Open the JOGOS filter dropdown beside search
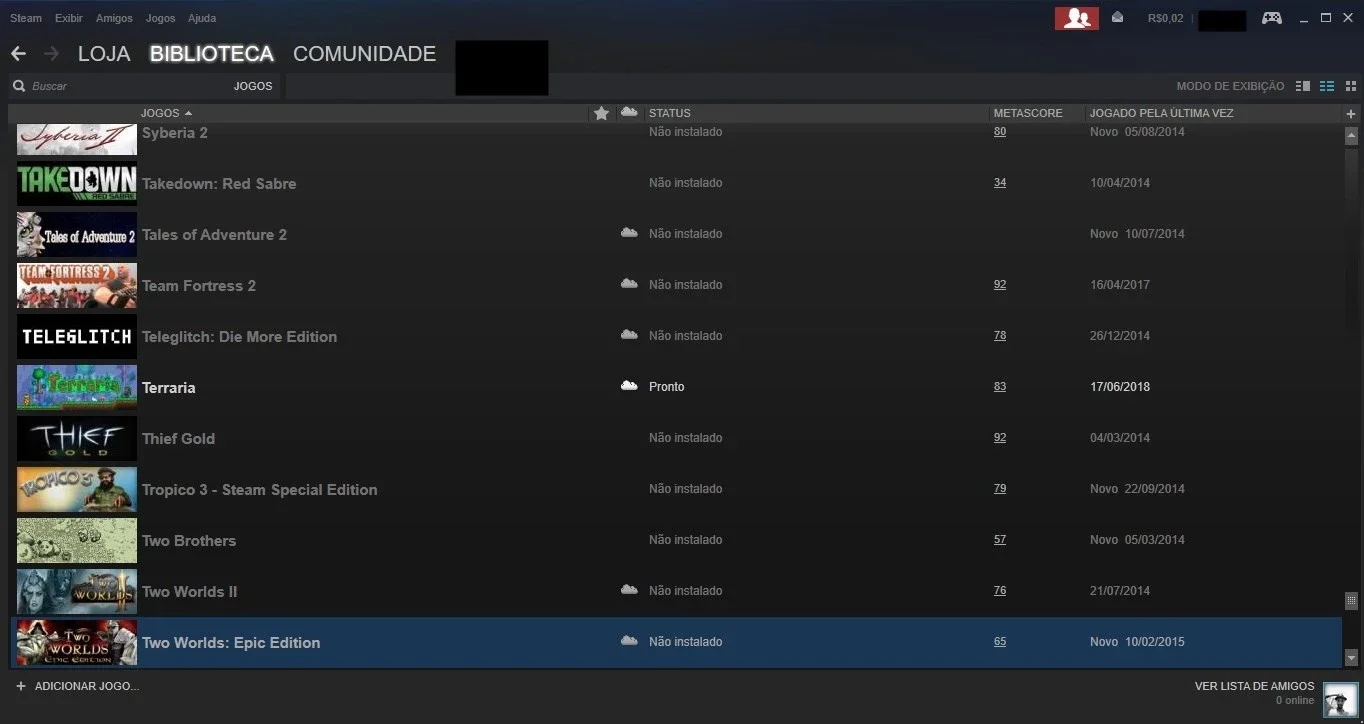The image size is (1364, 724). [253, 86]
